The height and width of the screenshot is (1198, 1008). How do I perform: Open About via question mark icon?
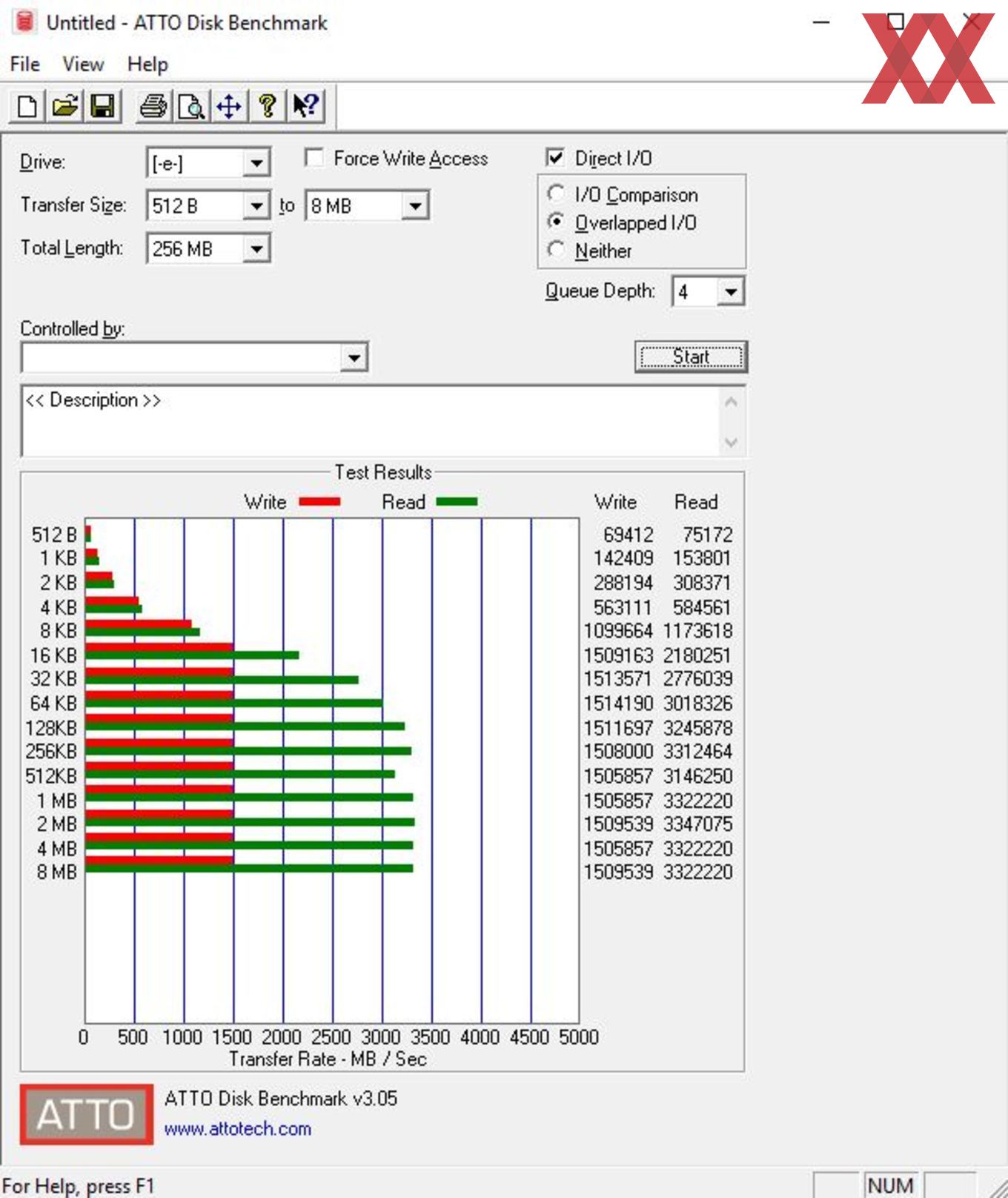pos(268,106)
